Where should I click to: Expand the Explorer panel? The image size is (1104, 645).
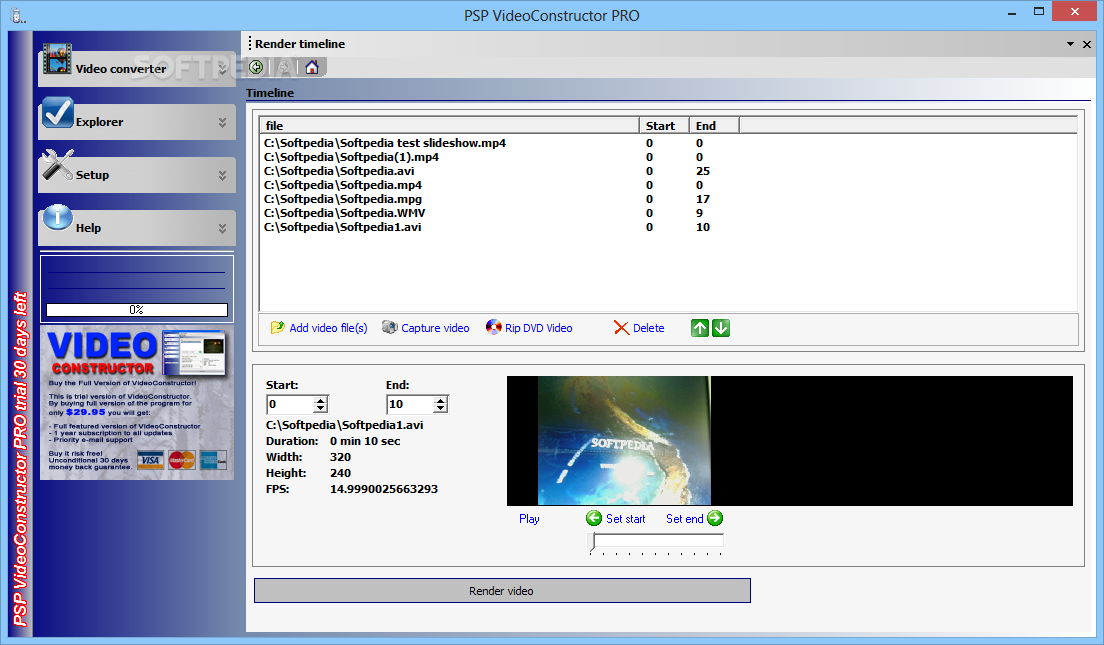(x=222, y=123)
